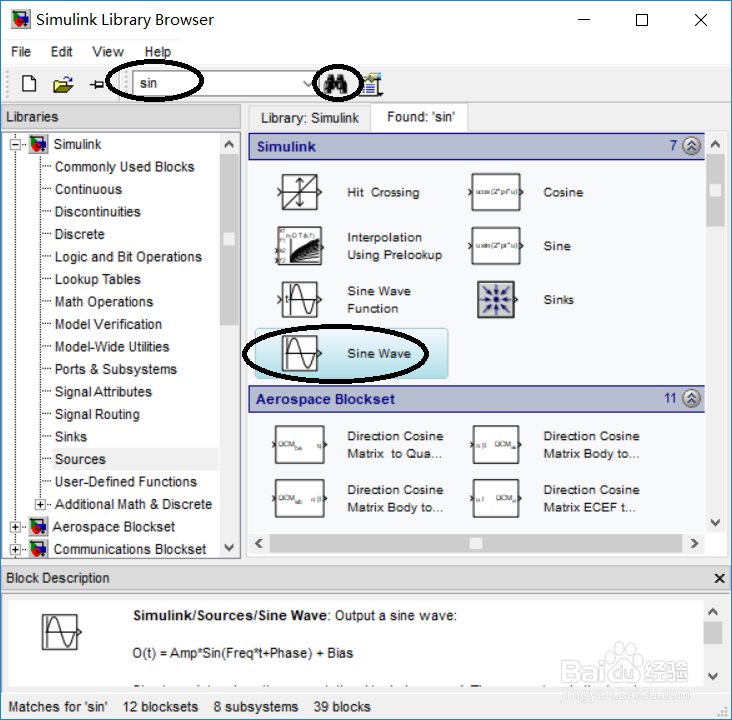This screenshot has width=732, height=720.
Task: Select the Sine block icon
Action: [x=496, y=246]
